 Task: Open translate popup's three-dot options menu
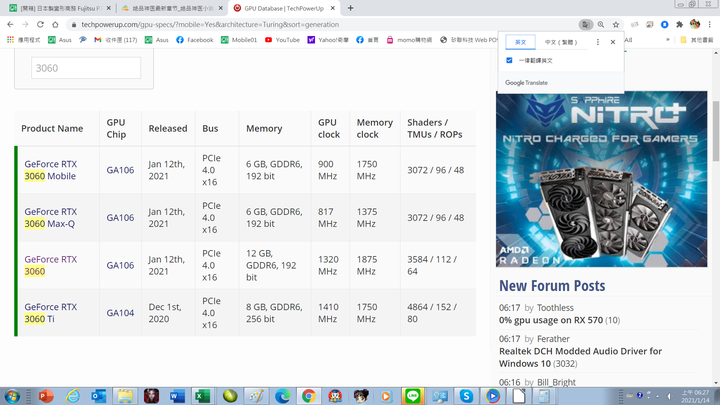click(597, 42)
